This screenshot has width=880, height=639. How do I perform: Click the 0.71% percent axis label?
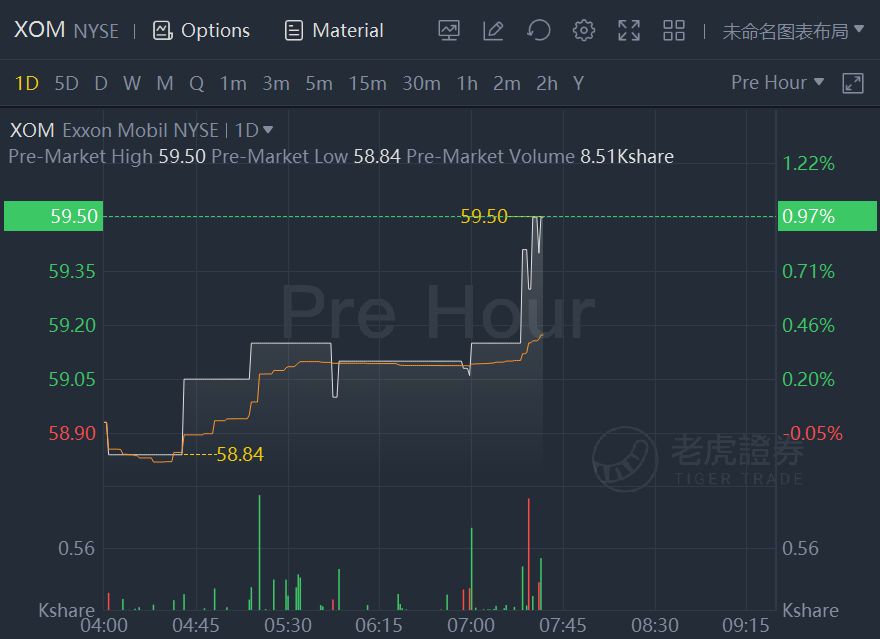coord(809,272)
